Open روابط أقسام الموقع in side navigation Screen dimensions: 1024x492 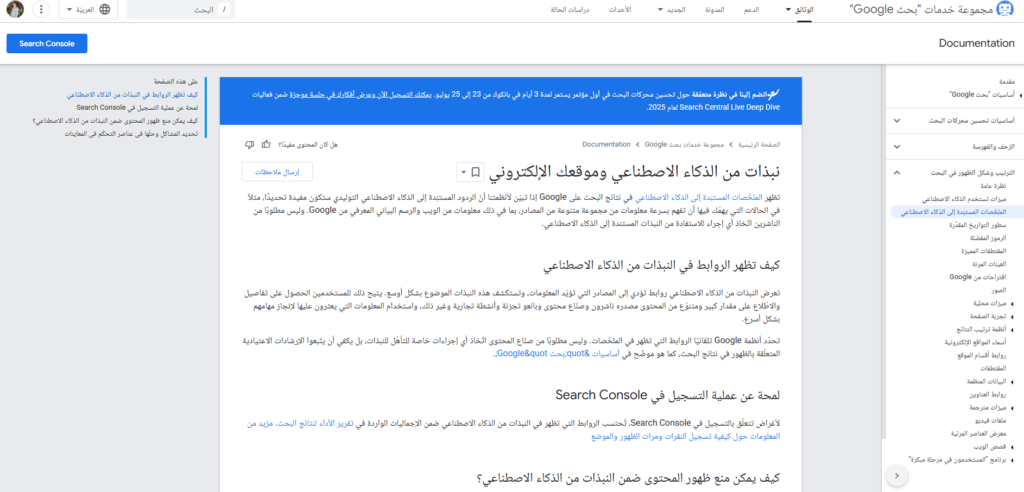tap(980, 355)
